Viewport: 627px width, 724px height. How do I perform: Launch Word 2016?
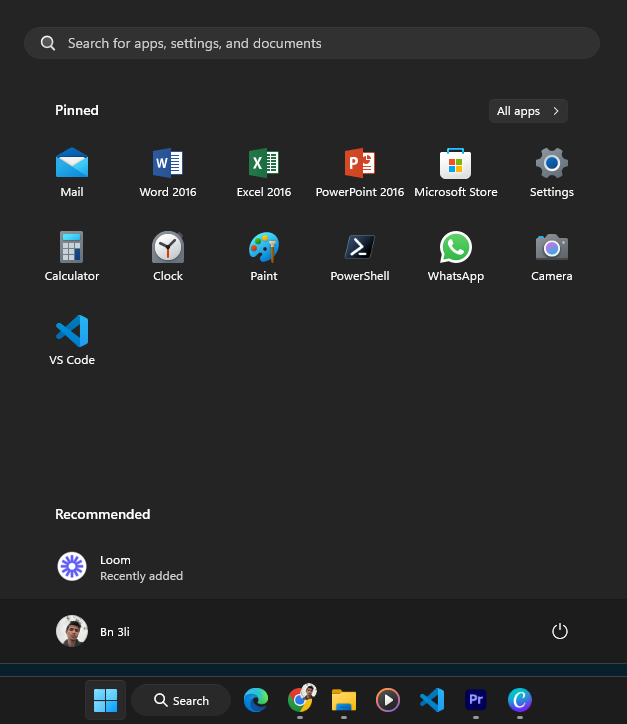[168, 172]
